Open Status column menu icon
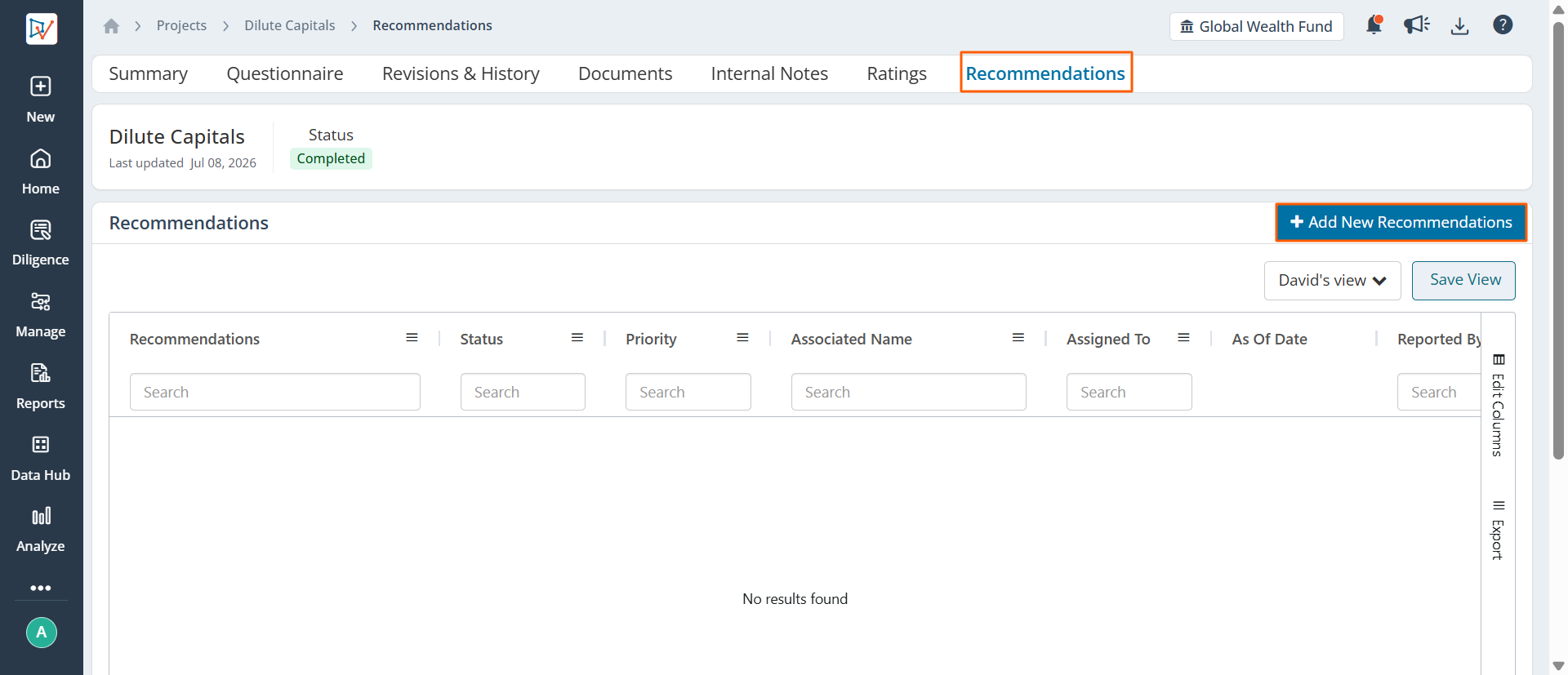Screen dimensions: 1568x675 coord(577,338)
